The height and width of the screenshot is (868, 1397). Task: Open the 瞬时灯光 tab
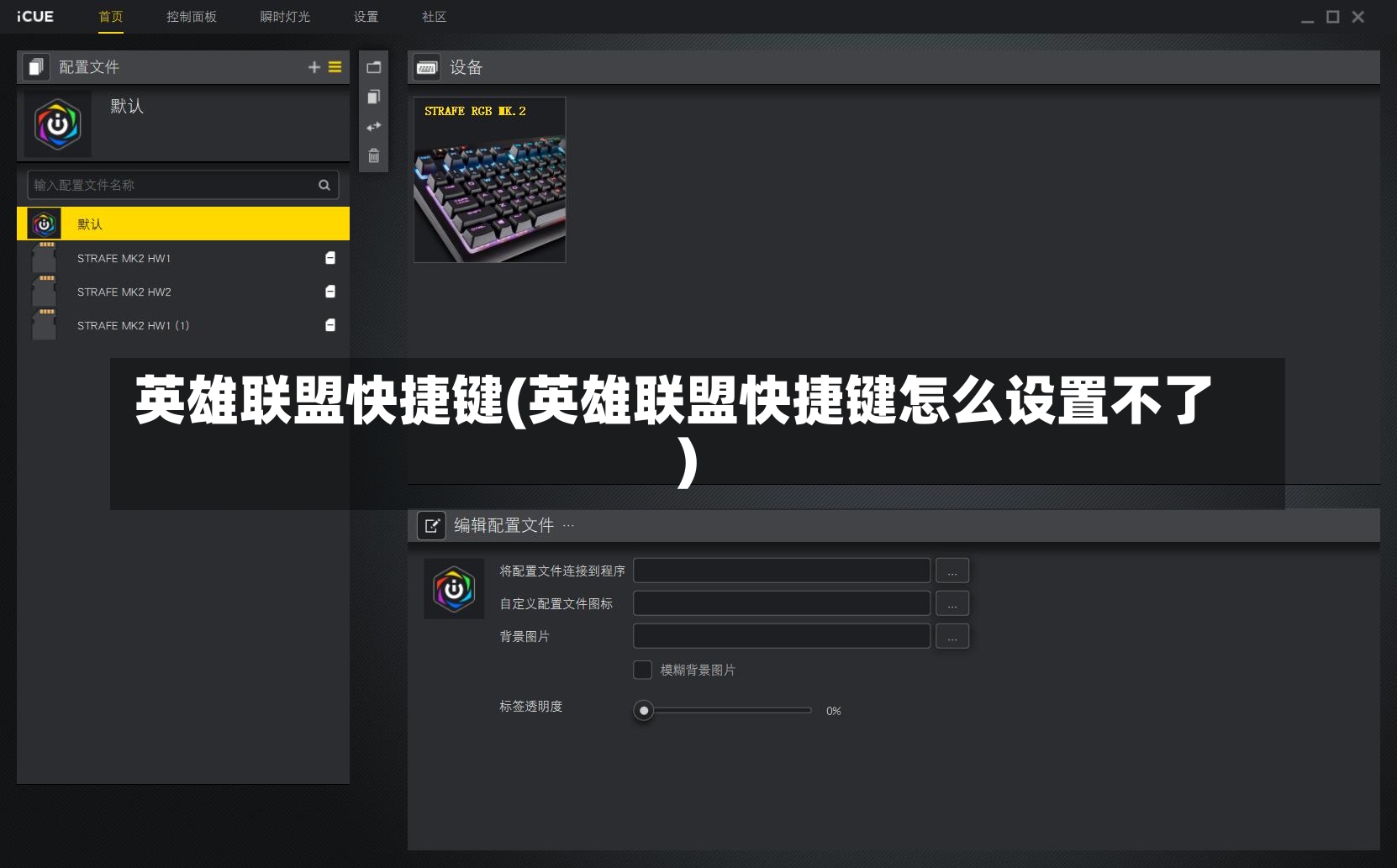tap(285, 17)
